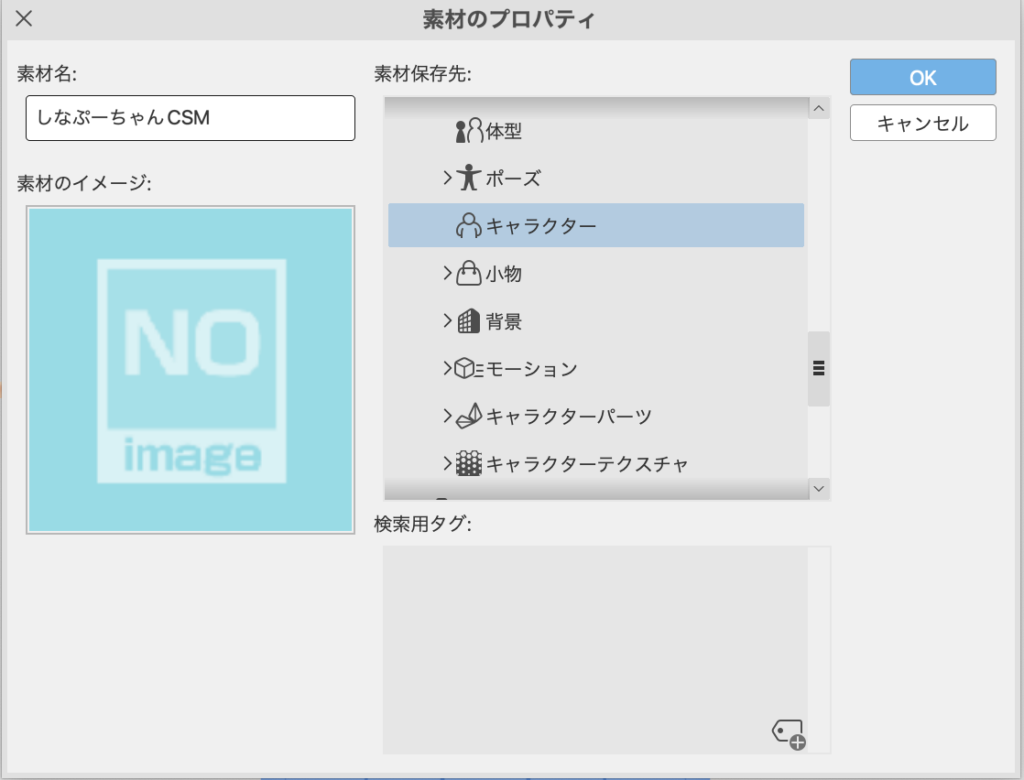
Task: Click the save-location scrollbar thumb
Action: click(x=819, y=368)
